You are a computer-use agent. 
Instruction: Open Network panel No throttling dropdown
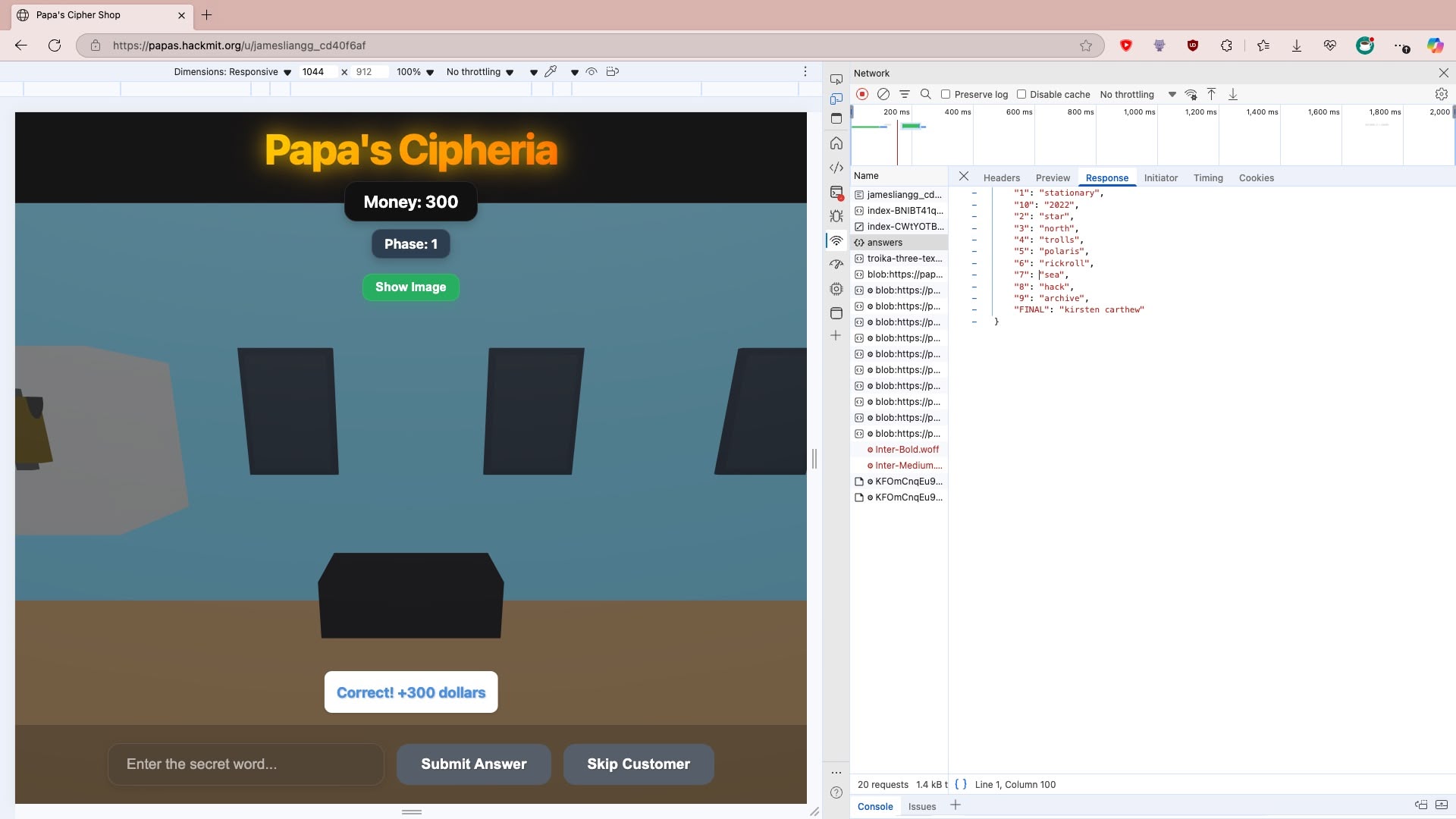click(x=1137, y=94)
